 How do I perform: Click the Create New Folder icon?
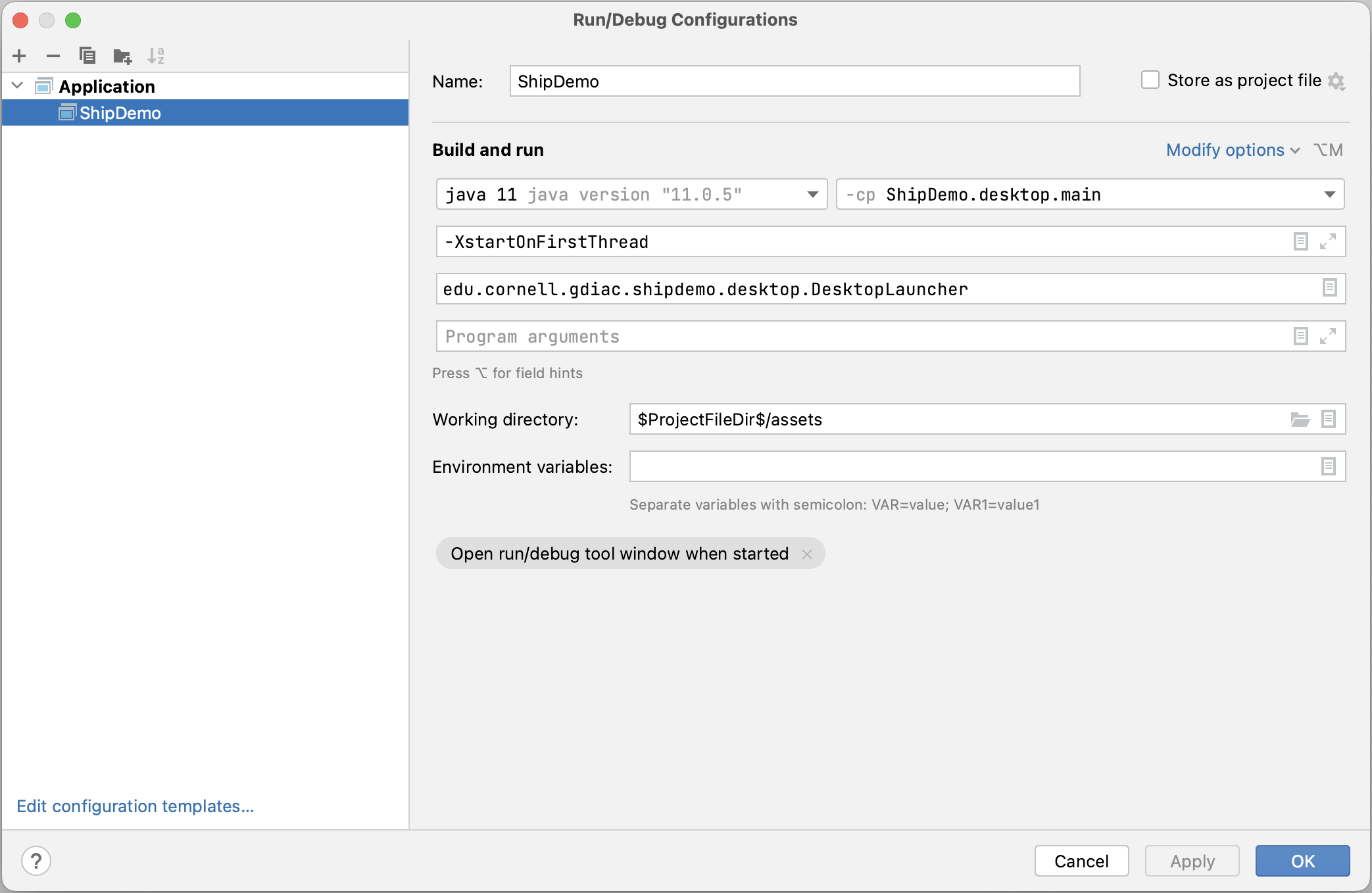click(x=122, y=57)
